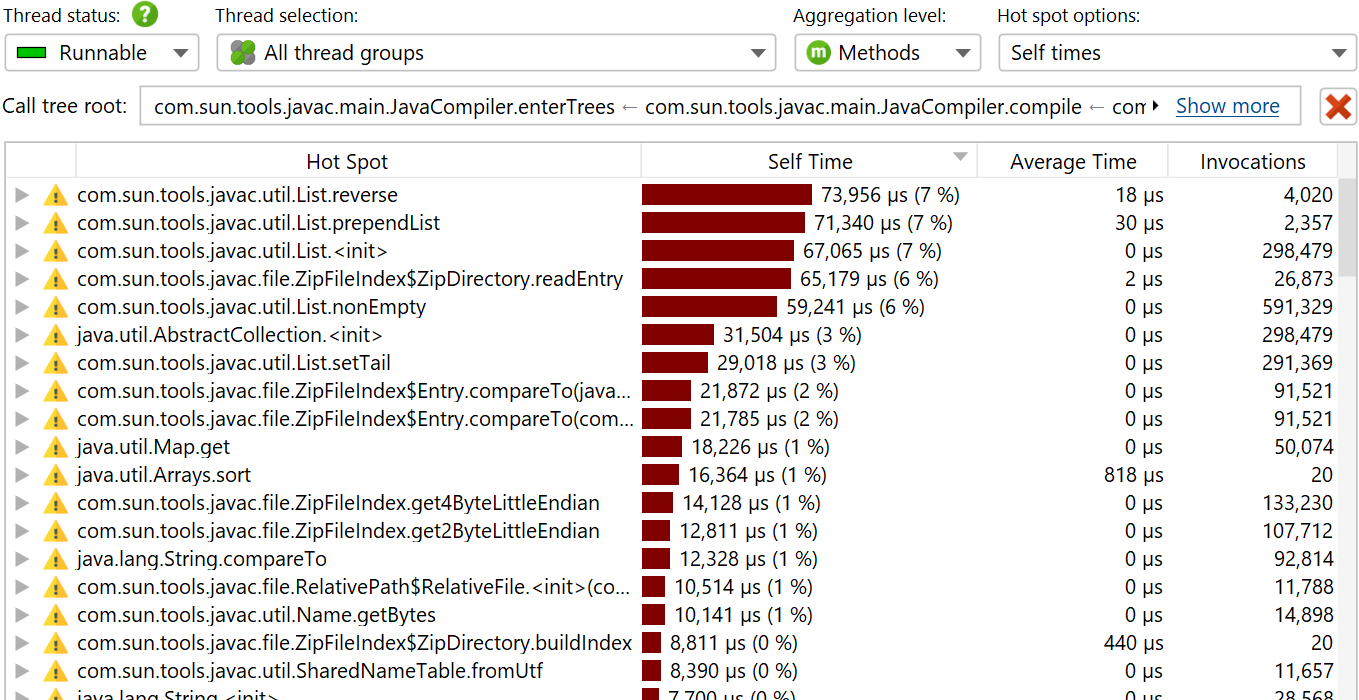Expand the Name.getBytes row
The width and height of the screenshot is (1359, 700).
point(22,615)
